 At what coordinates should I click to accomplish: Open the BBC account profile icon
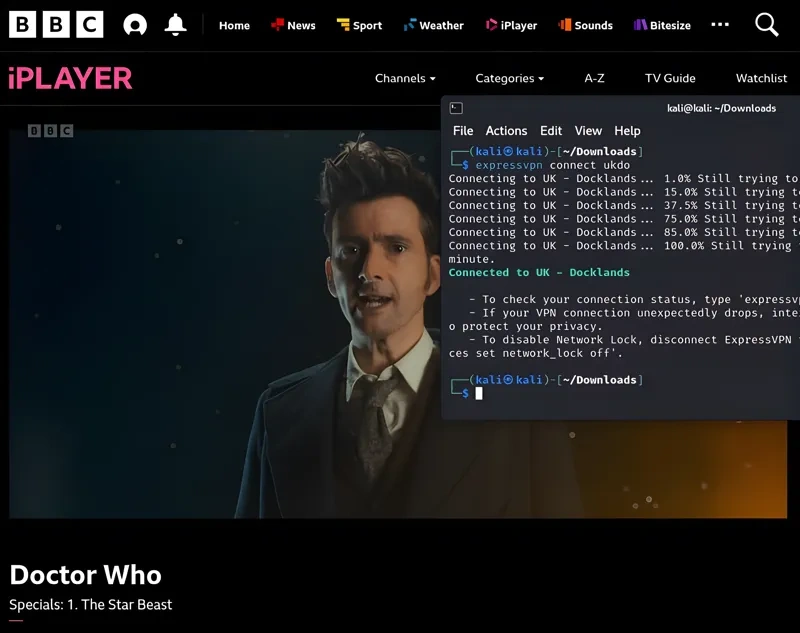click(x=135, y=25)
